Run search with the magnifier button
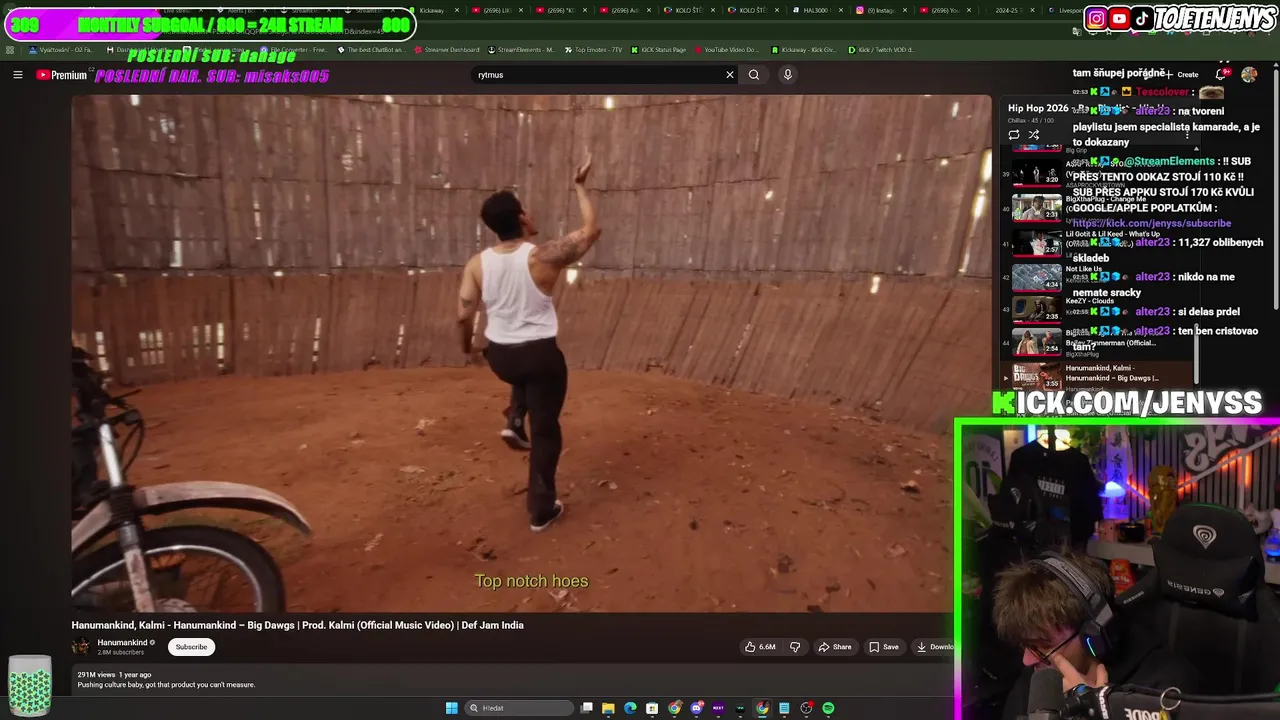 coord(754,75)
